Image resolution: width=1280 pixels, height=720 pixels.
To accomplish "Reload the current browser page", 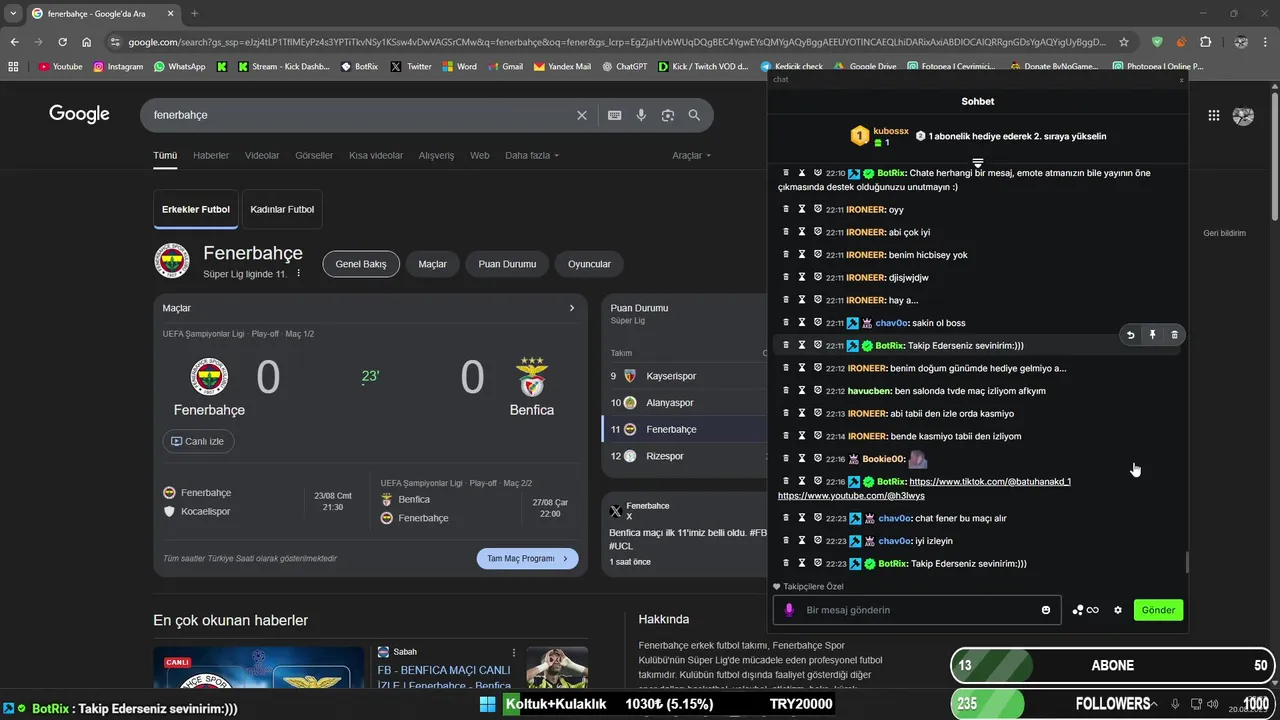I will 62,42.
